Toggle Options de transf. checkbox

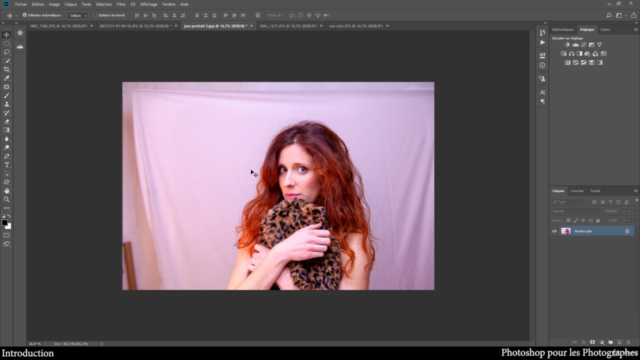click(95, 16)
